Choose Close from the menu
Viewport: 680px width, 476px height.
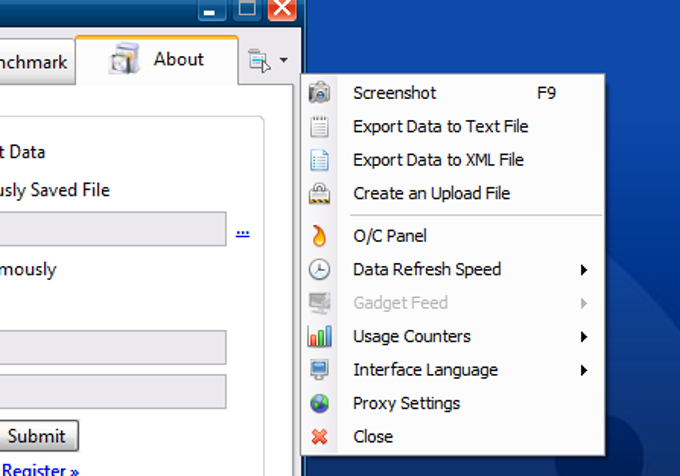[x=453, y=437]
